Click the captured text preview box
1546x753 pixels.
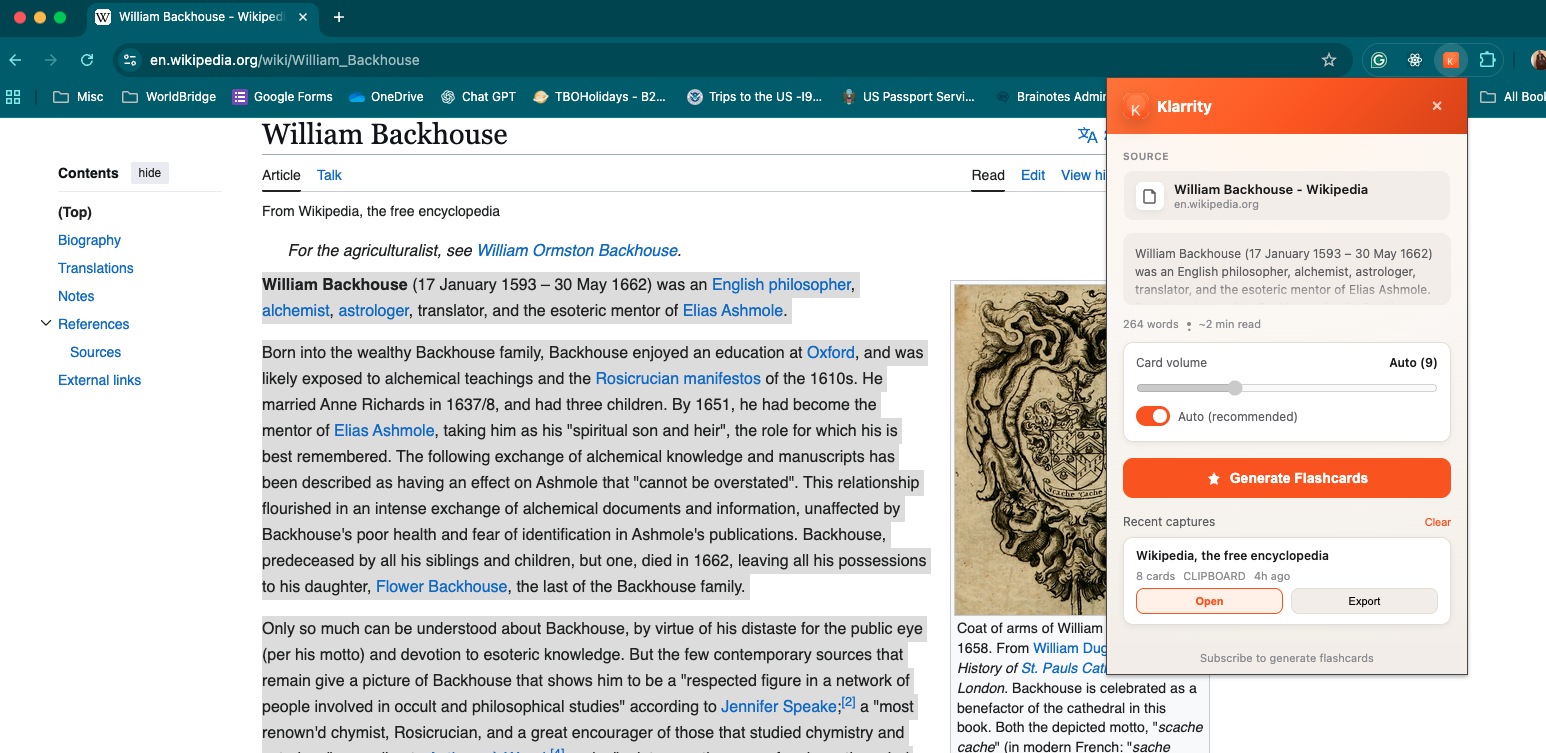[1286, 270]
